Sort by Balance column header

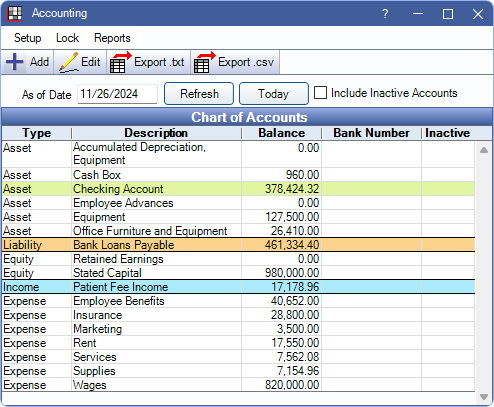[x=281, y=133]
